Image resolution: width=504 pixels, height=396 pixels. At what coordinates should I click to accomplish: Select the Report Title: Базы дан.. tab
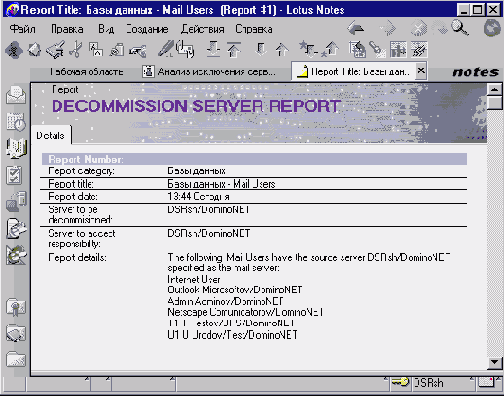[354, 72]
